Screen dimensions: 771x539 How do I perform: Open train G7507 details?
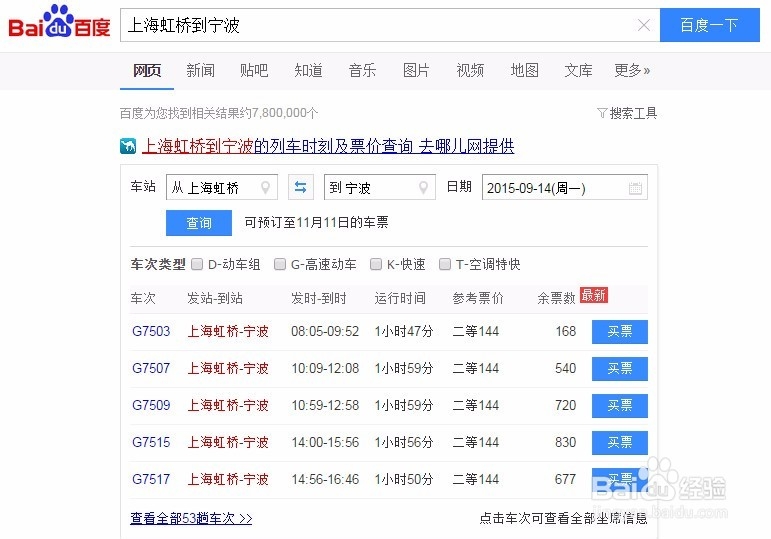pyautogui.click(x=151, y=368)
